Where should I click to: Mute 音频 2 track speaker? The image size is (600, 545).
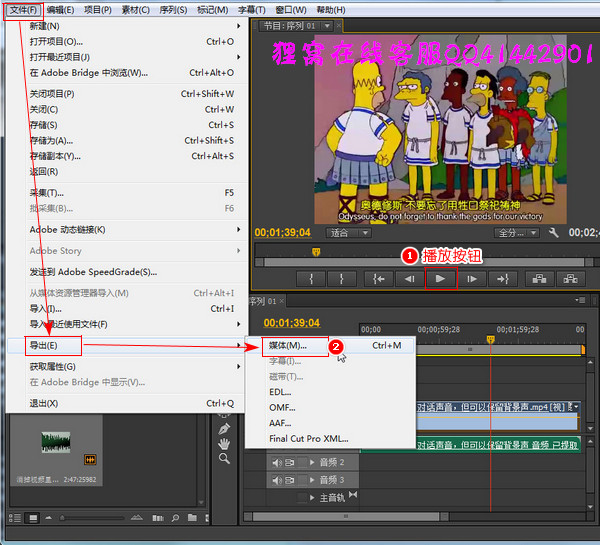pos(277,463)
